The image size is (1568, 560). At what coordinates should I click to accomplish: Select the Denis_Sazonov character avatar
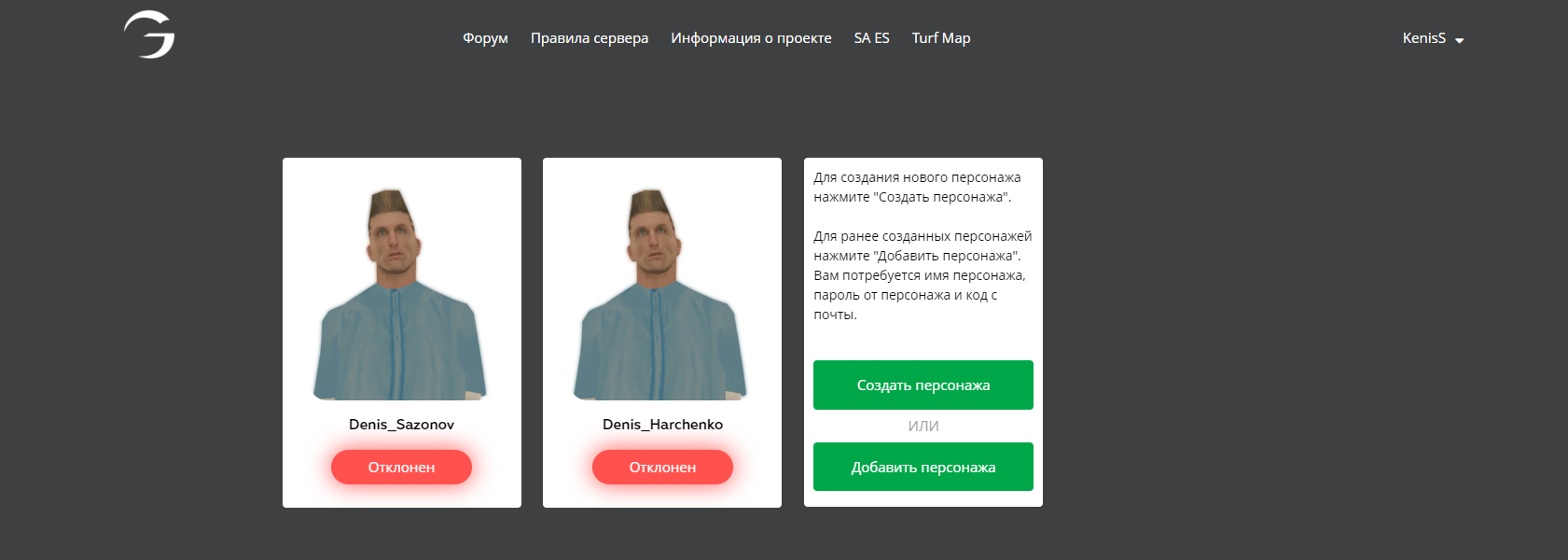click(x=401, y=294)
